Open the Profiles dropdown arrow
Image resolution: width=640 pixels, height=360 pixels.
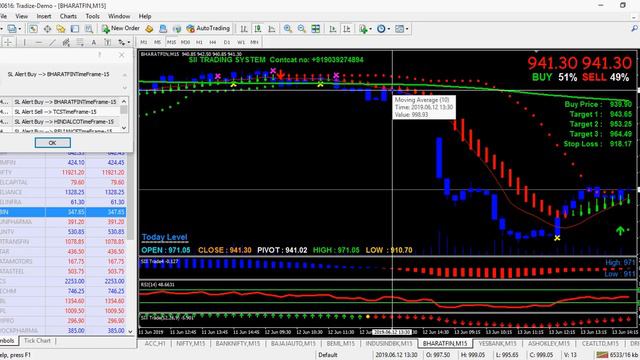[x=19, y=29]
